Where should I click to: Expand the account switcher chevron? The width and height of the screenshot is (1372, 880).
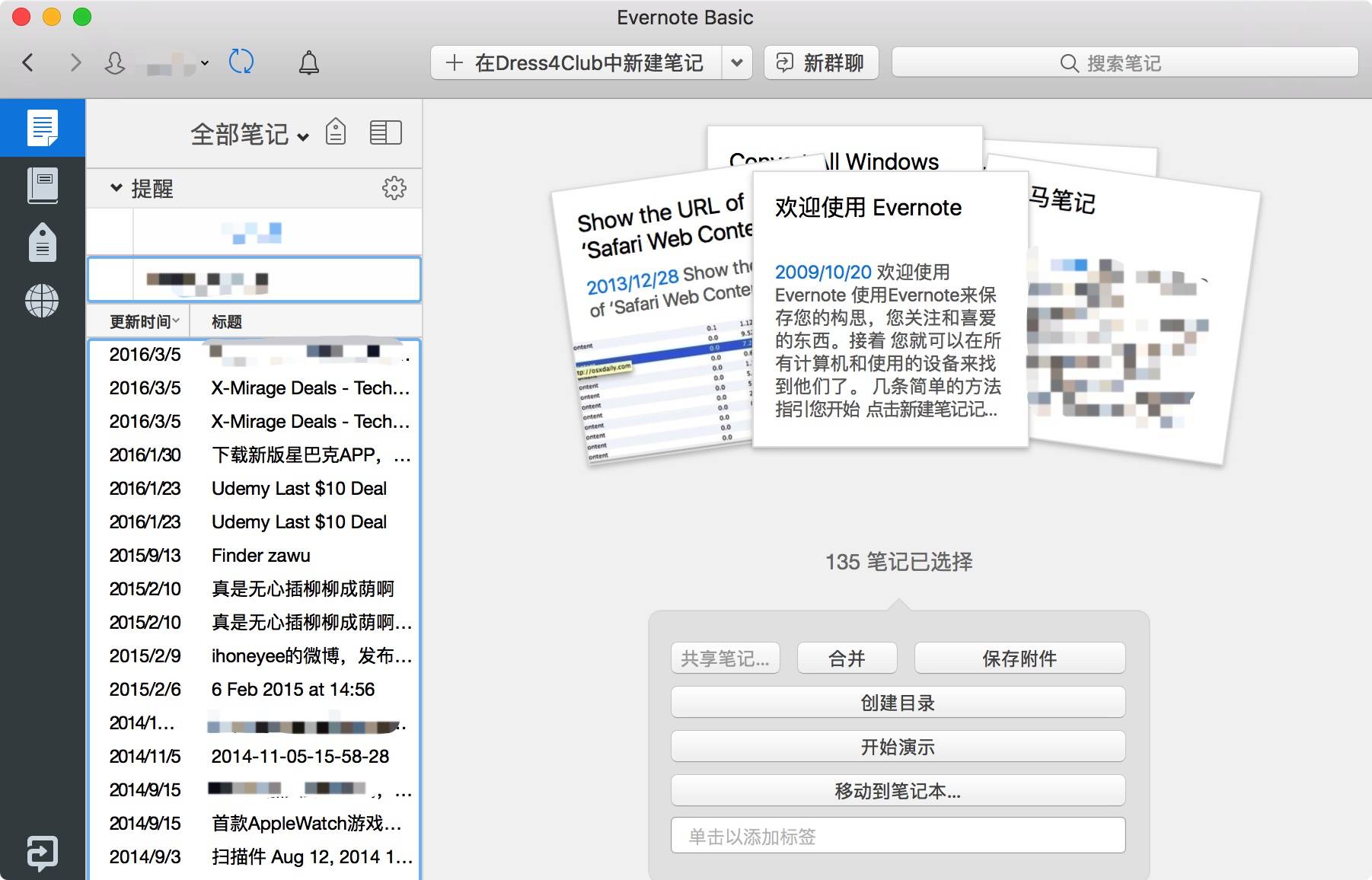click(204, 63)
